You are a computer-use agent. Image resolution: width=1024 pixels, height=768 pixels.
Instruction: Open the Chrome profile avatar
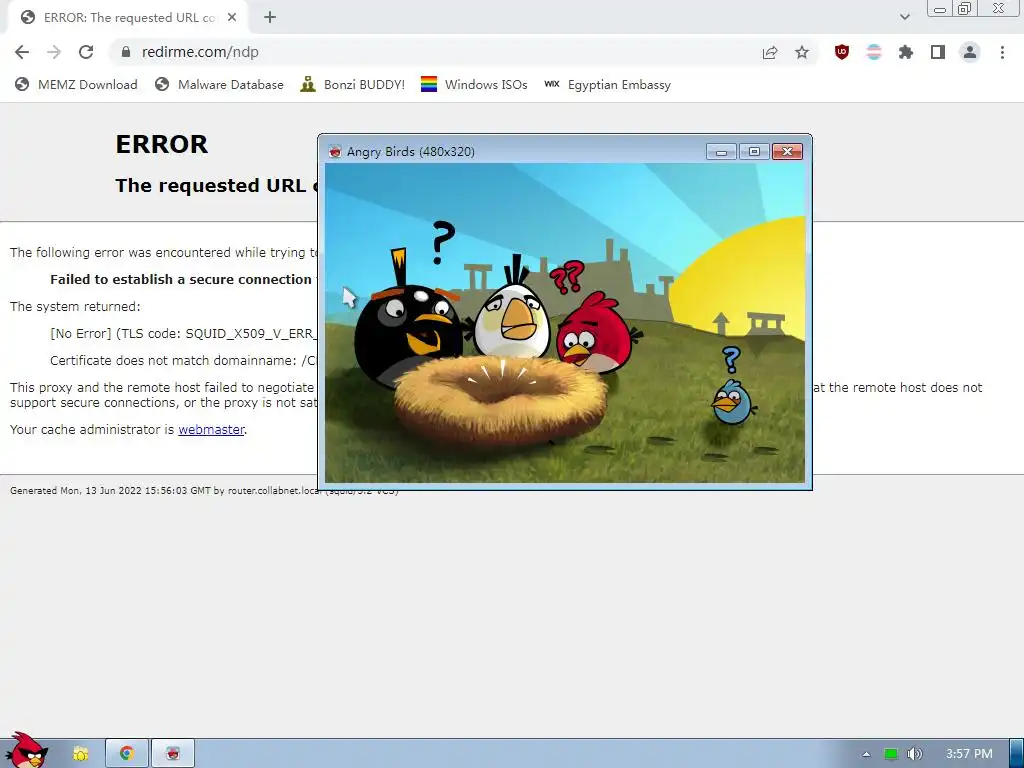970,52
